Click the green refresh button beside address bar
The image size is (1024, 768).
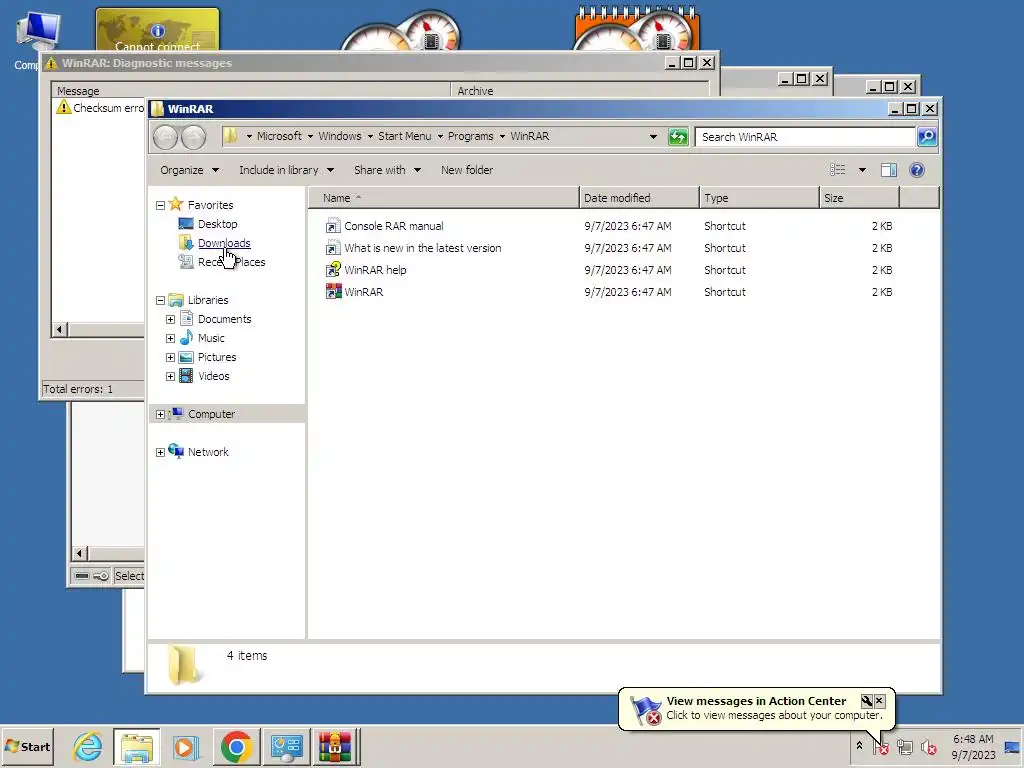click(678, 137)
